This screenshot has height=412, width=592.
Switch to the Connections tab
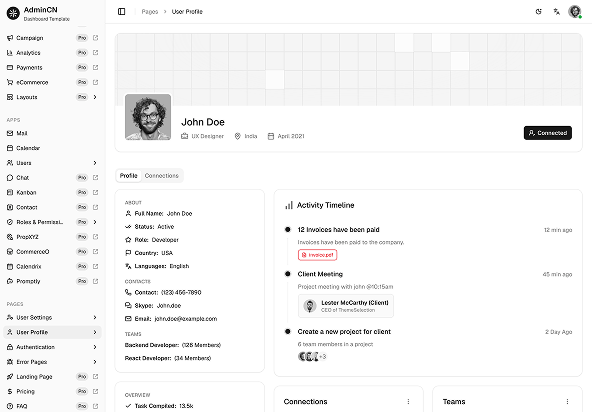click(162, 176)
